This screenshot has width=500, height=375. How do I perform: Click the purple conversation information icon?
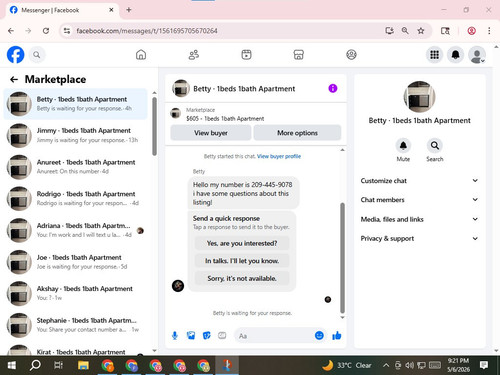point(333,88)
